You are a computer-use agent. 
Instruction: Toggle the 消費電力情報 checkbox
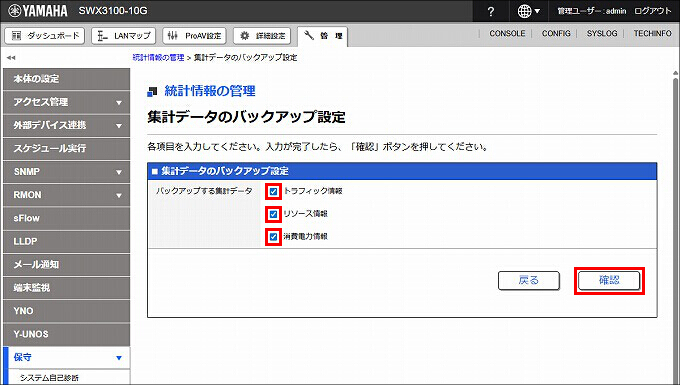tap(273, 237)
